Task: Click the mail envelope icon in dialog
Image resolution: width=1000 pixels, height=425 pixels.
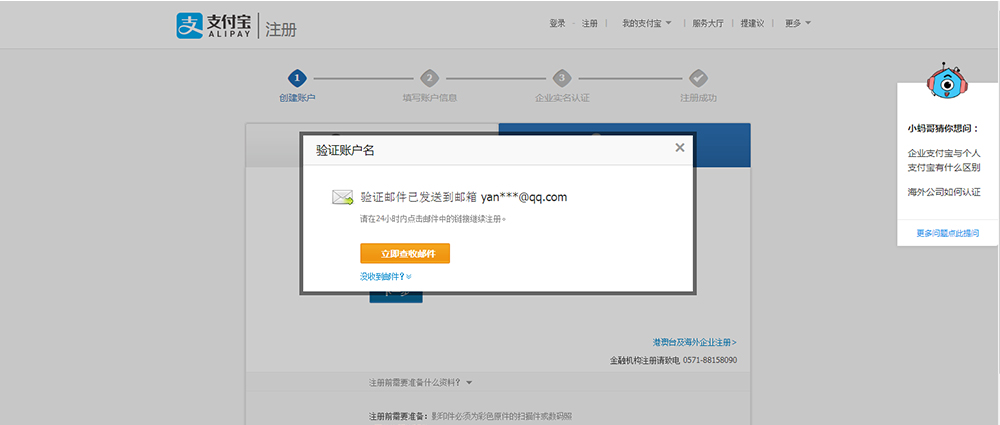Action: pyautogui.click(x=343, y=197)
